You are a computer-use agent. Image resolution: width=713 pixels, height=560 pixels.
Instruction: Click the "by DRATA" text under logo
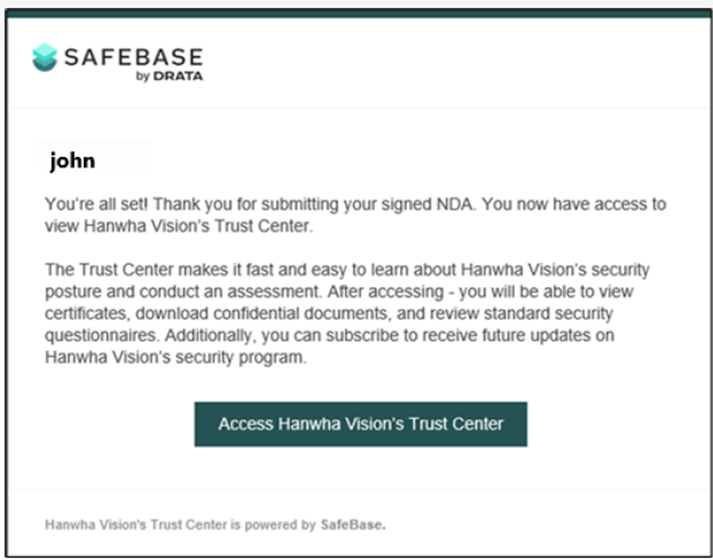point(169,76)
